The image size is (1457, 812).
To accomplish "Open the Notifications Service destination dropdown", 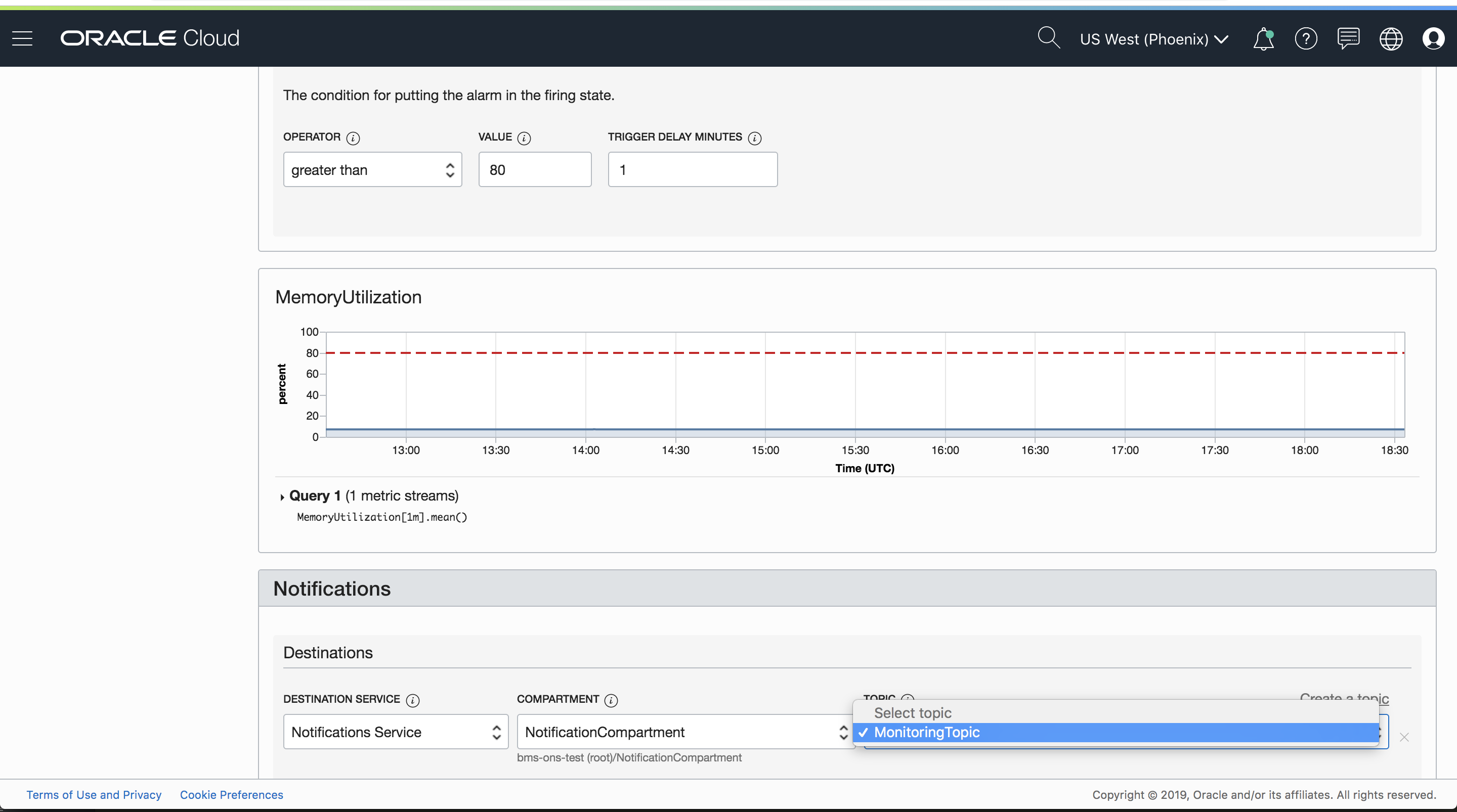I will click(x=395, y=732).
